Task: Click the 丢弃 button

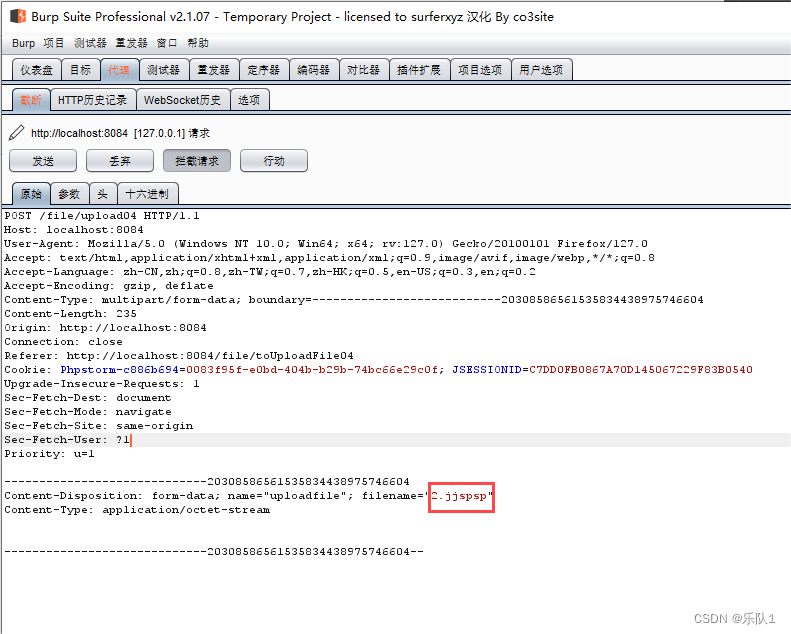Action: pyautogui.click(x=120, y=161)
